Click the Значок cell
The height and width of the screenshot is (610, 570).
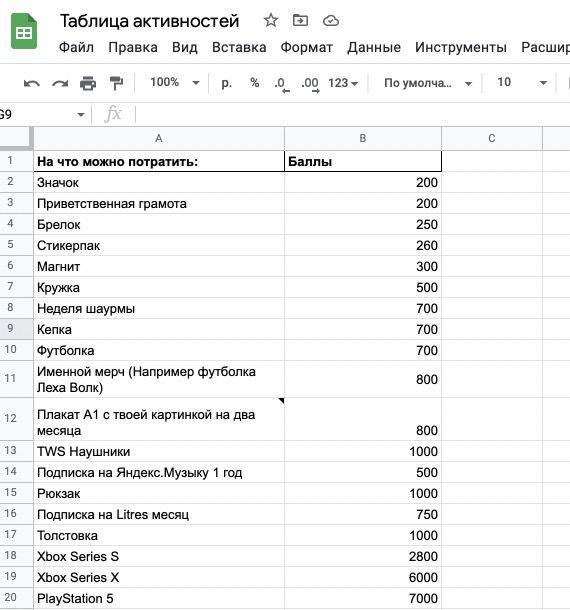coord(159,182)
